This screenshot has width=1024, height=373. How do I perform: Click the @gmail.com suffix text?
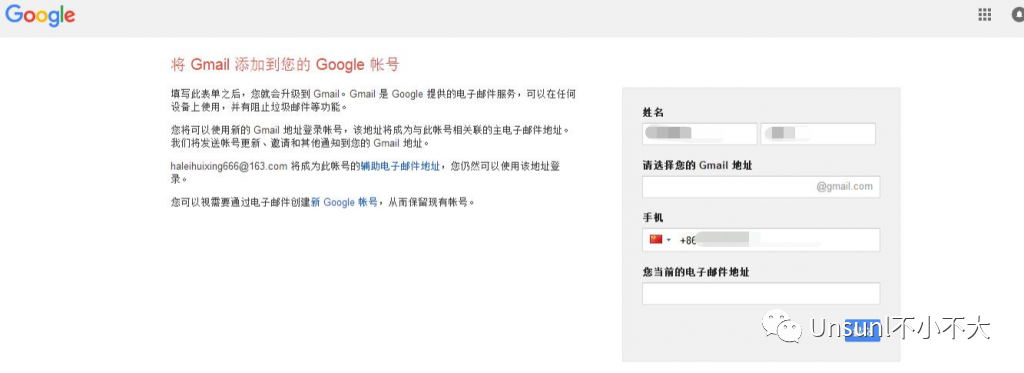pos(844,186)
